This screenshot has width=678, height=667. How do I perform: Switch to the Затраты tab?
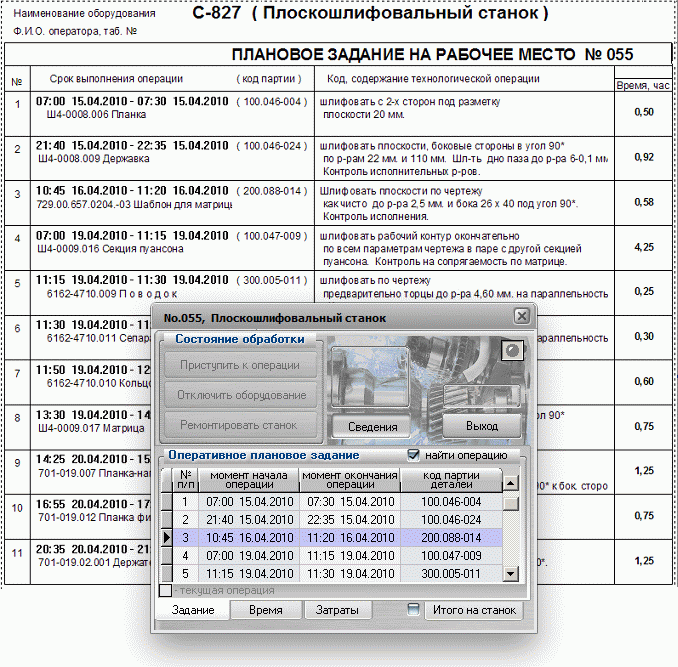[x=337, y=610]
